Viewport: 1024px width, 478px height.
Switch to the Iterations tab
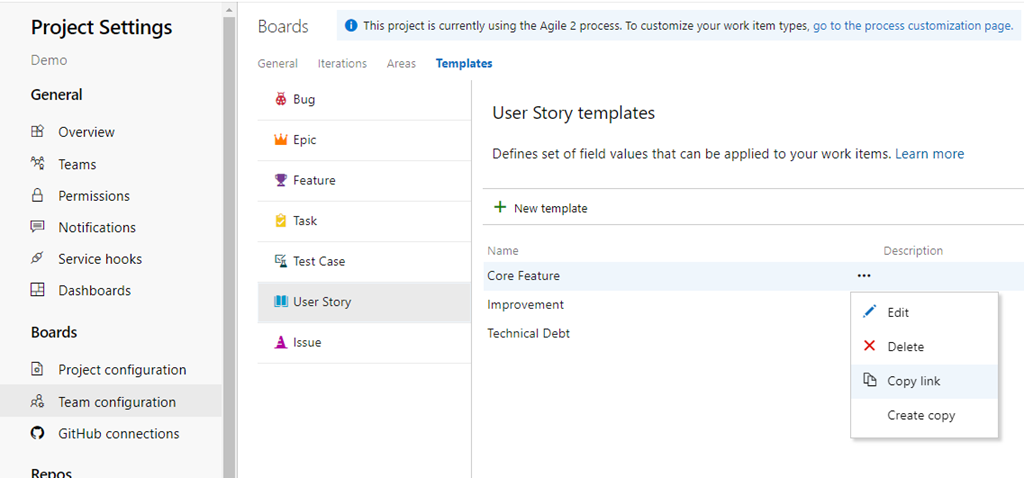[x=342, y=64]
